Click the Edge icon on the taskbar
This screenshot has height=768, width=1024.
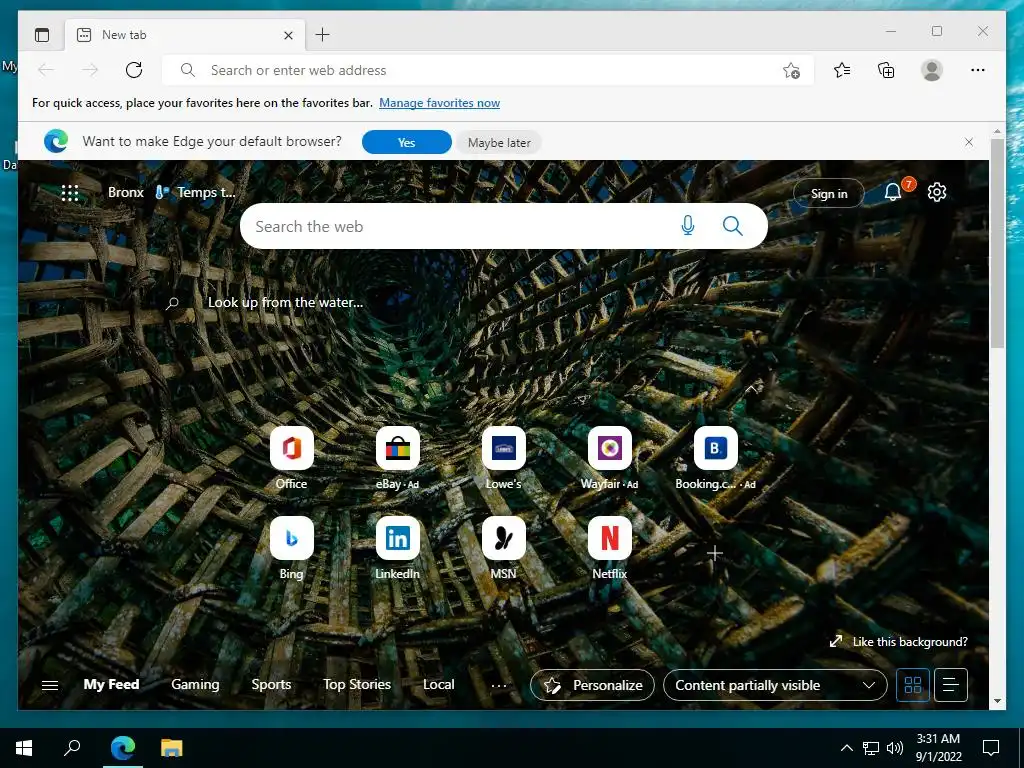123,748
